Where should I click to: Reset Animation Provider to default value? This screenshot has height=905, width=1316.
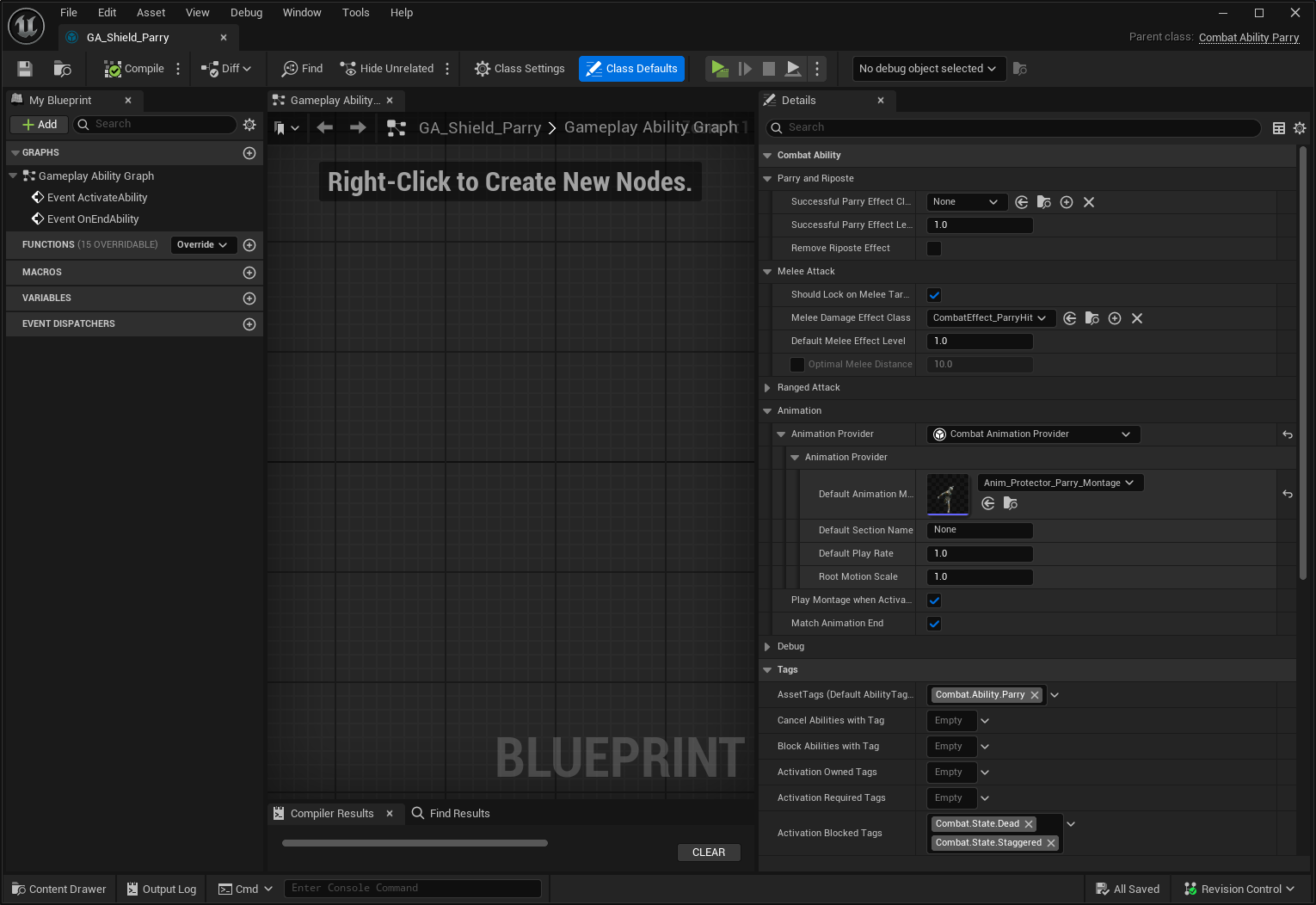click(1287, 434)
